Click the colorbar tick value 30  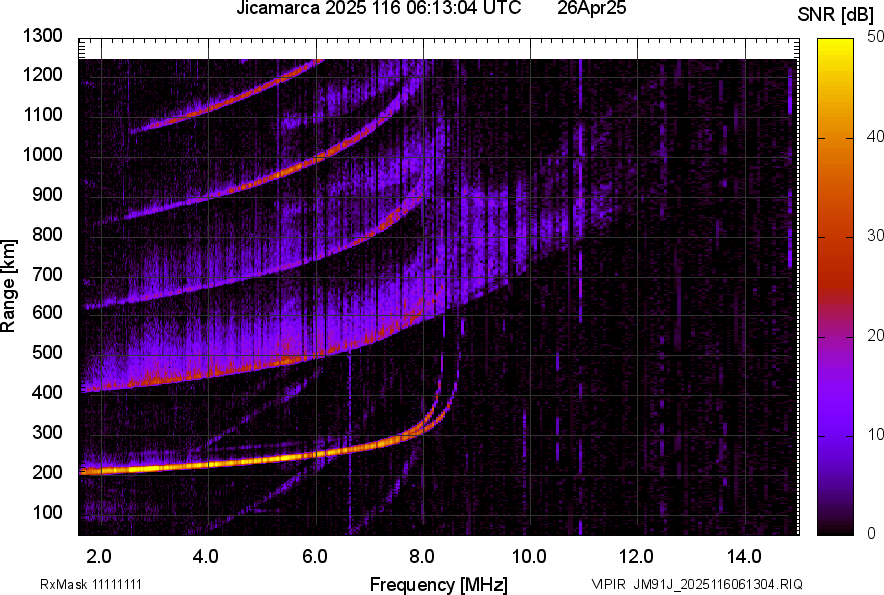[x=875, y=236]
